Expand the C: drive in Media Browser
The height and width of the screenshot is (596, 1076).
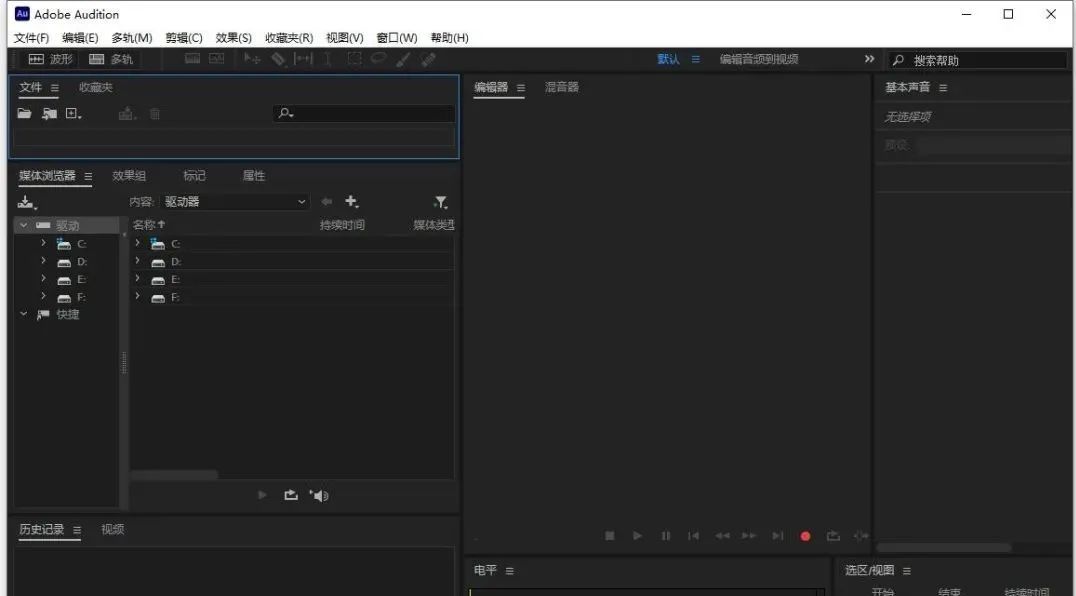click(43, 243)
